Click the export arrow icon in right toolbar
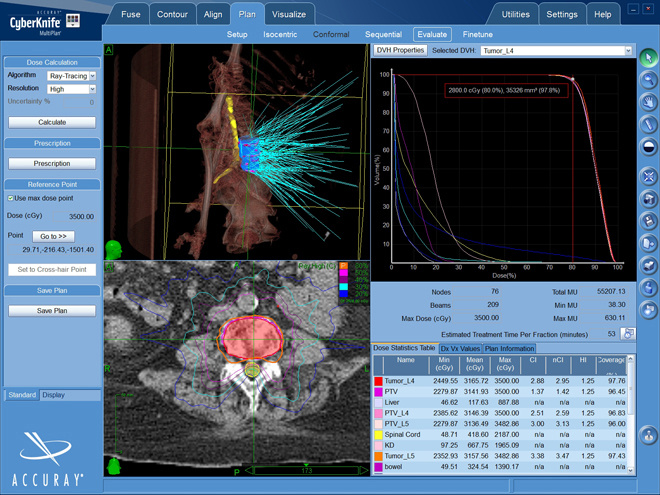The width and height of the screenshot is (660, 495). (649, 243)
